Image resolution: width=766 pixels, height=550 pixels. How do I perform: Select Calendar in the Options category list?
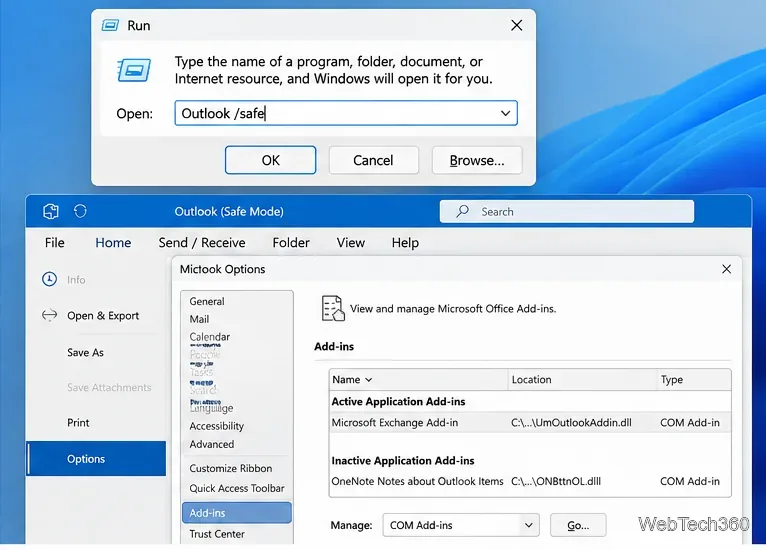pyautogui.click(x=210, y=337)
